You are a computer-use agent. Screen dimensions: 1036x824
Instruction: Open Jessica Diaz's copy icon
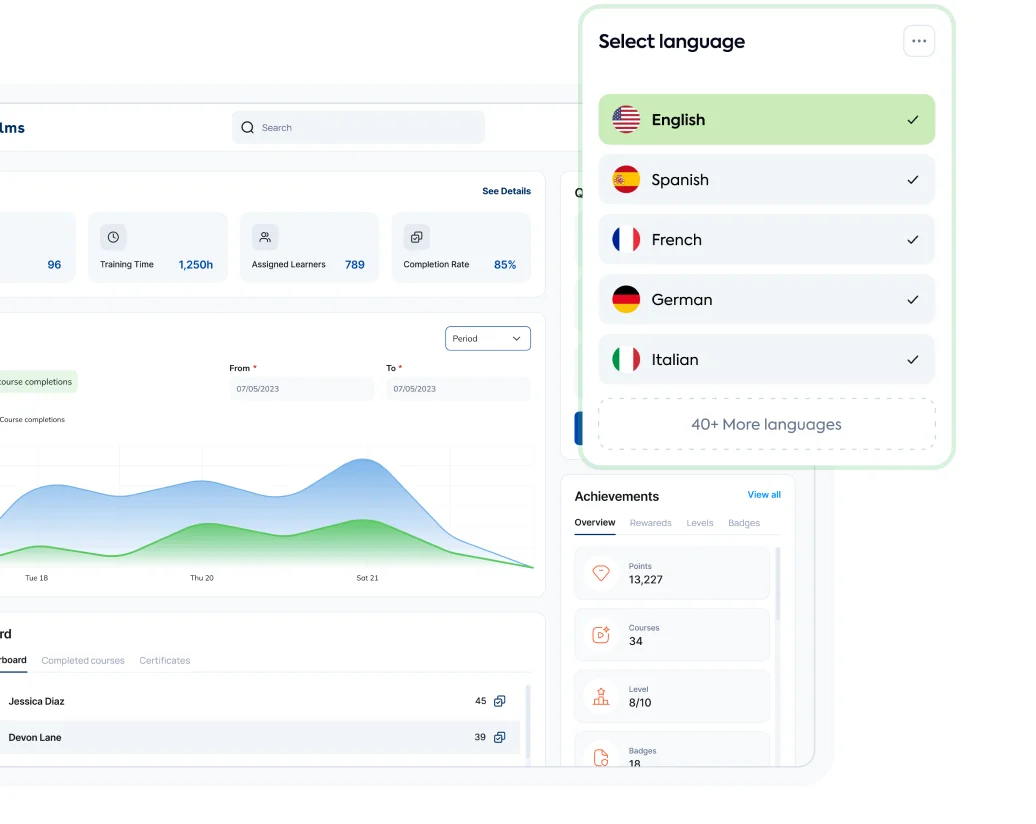pos(500,701)
